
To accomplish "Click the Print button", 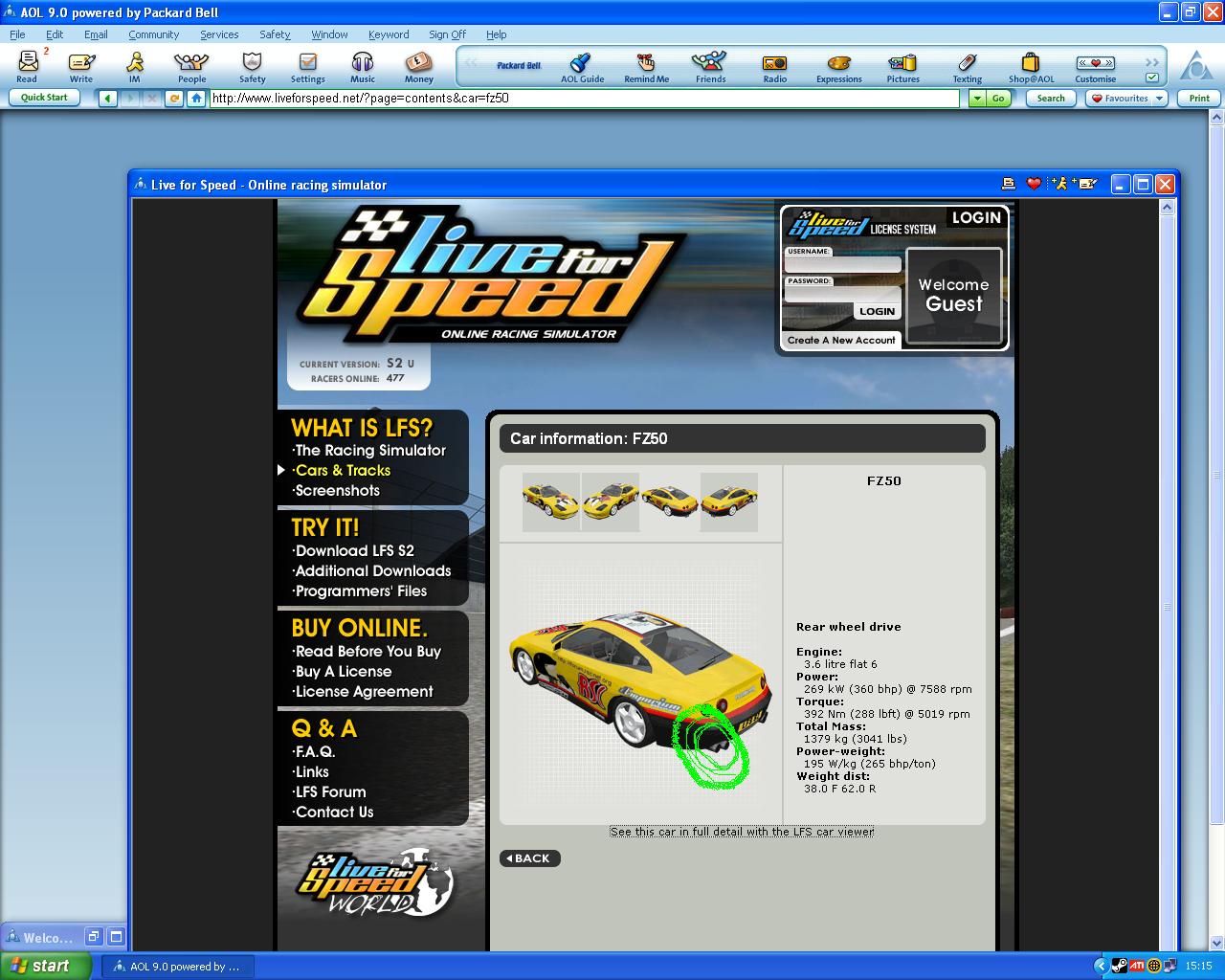I will [1199, 98].
